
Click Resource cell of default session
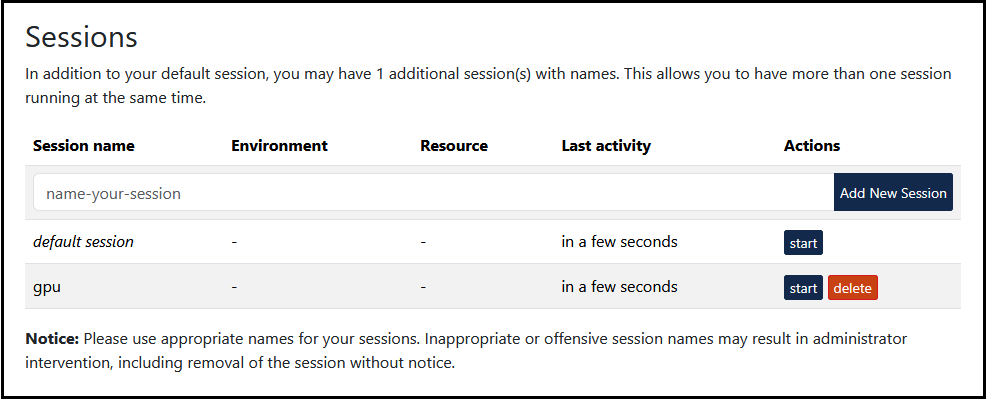pyautogui.click(x=423, y=242)
